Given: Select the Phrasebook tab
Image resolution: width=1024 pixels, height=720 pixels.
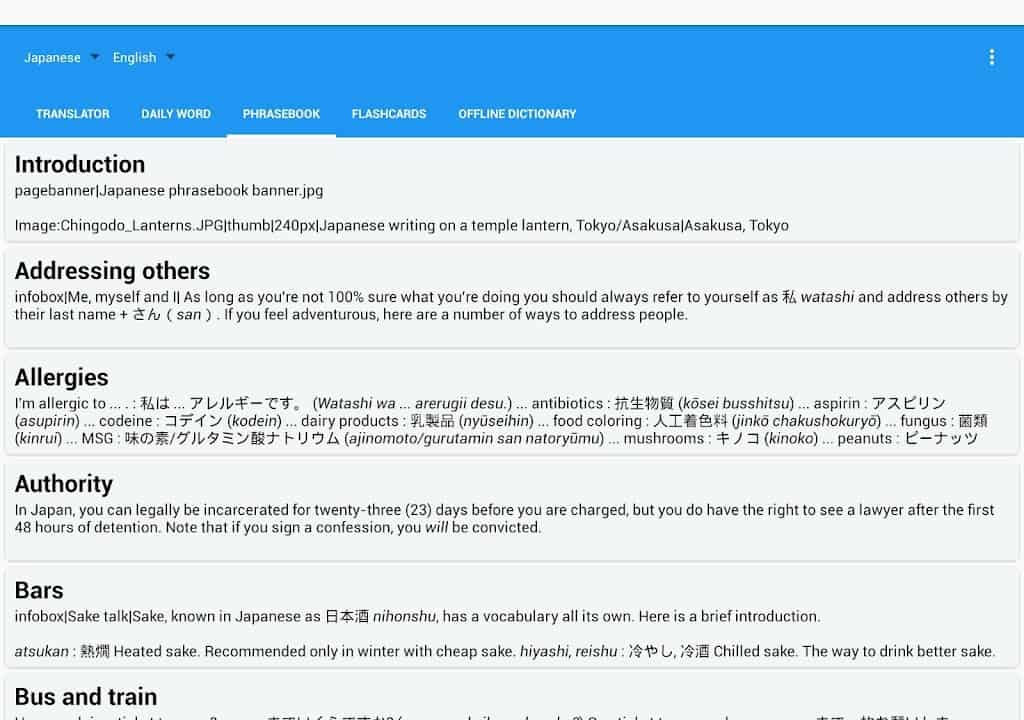Looking at the screenshot, I should point(281,114).
